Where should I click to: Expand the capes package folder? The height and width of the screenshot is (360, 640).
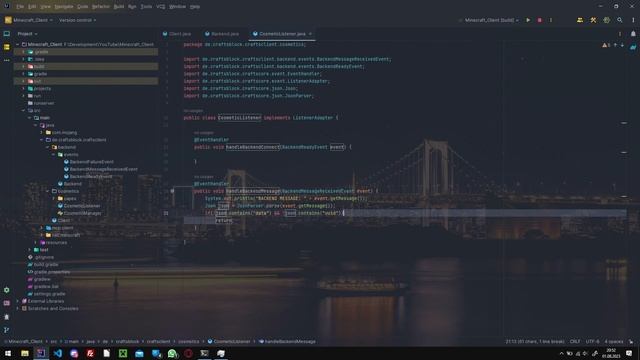coord(53,198)
